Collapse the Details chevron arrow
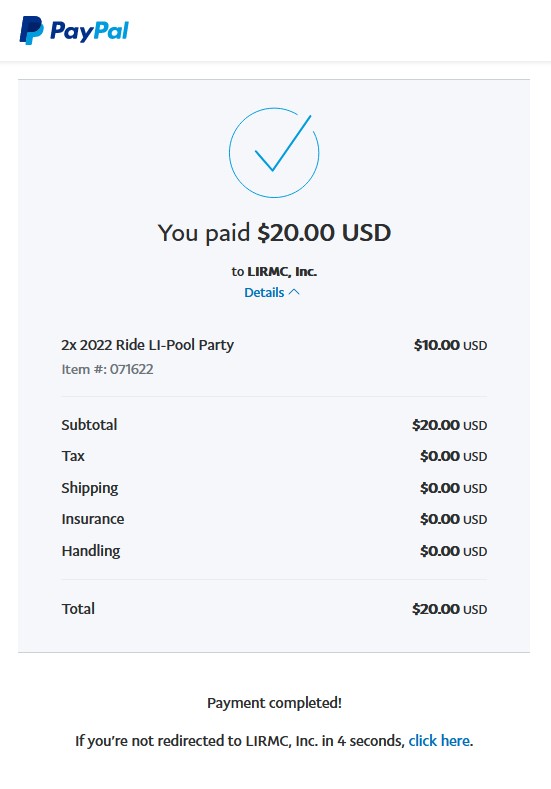Image resolution: width=551 pixels, height=789 pixels. click(x=294, y=292)
